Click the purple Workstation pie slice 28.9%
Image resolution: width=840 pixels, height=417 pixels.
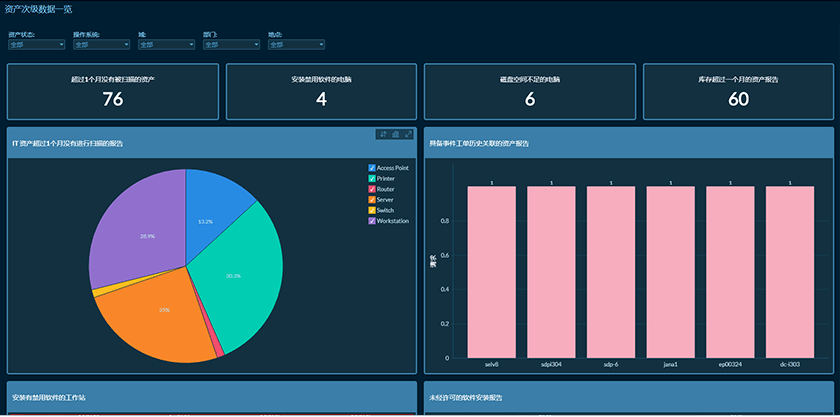tap(139, 230)
